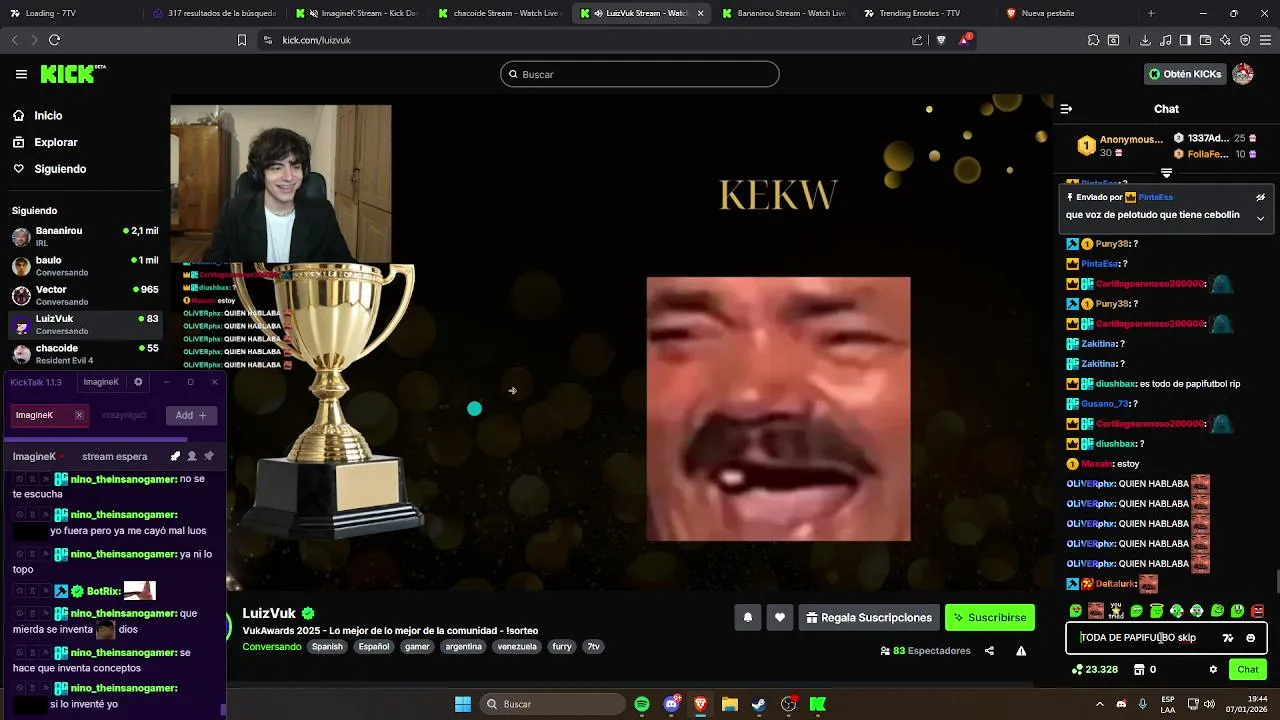Switch to Bananirou Stream browser tab

pos(783,13)
